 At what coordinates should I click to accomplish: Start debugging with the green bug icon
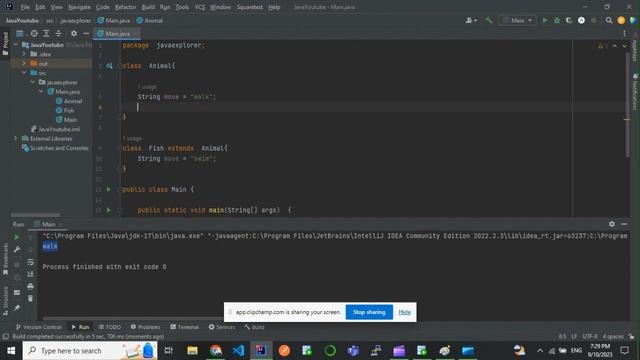(557, 20)
